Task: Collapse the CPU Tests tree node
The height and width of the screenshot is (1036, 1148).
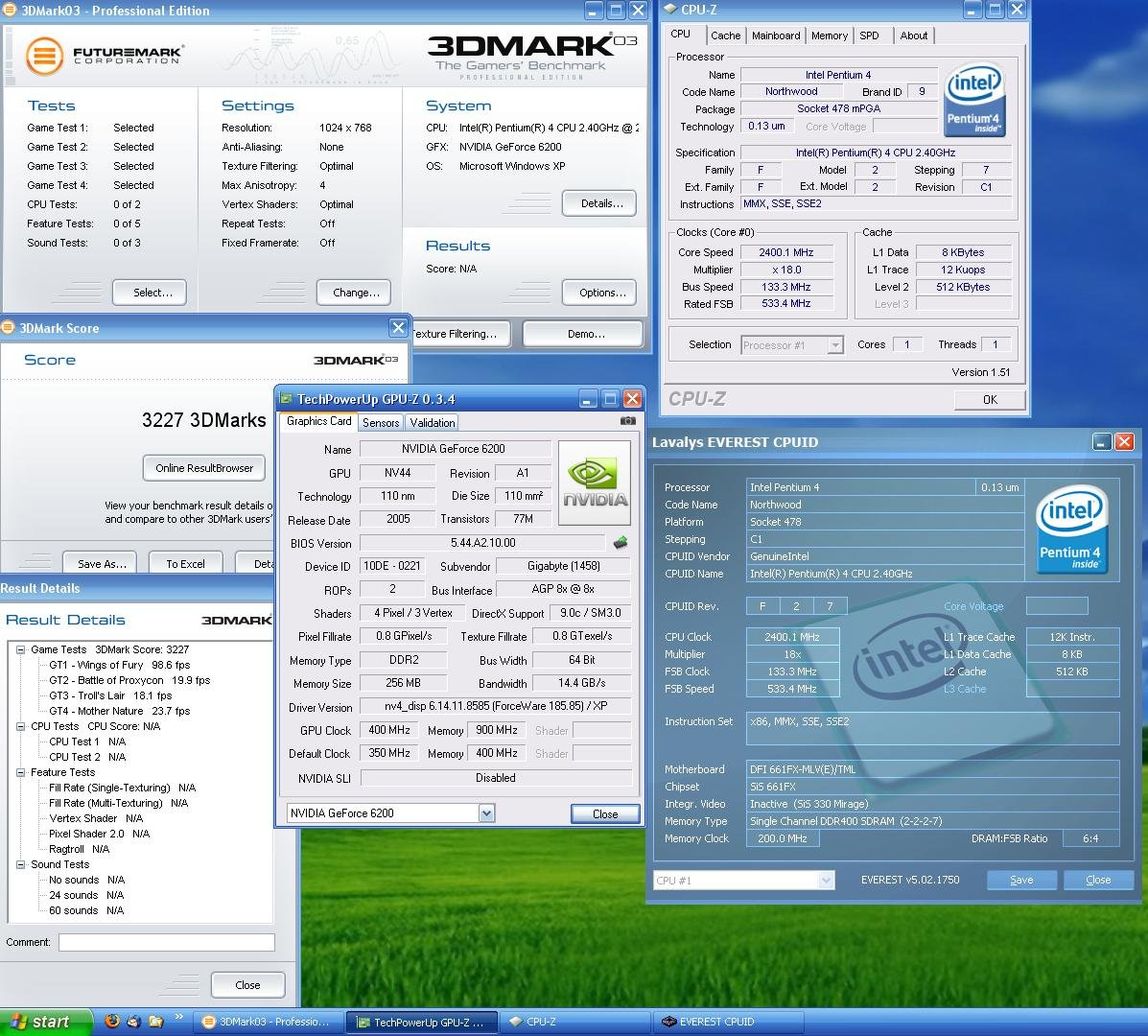Action: 20,726
